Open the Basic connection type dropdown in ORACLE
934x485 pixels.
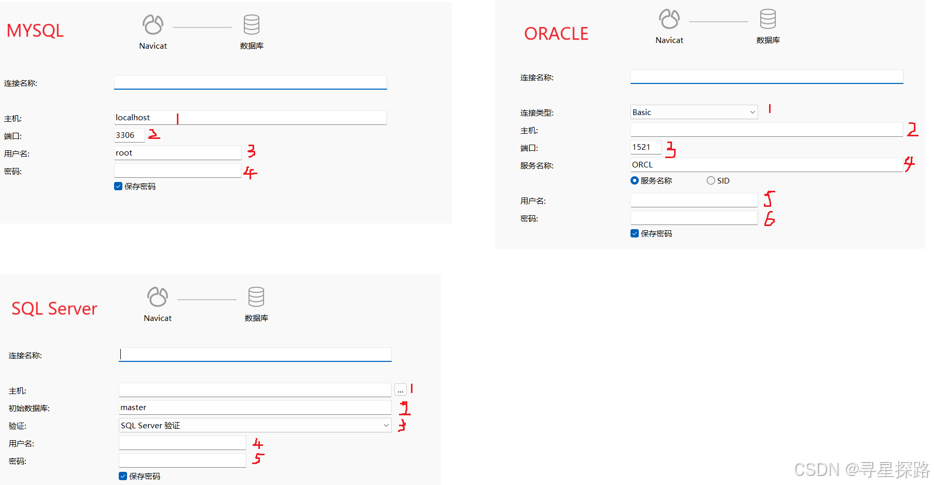click(694, 112)
